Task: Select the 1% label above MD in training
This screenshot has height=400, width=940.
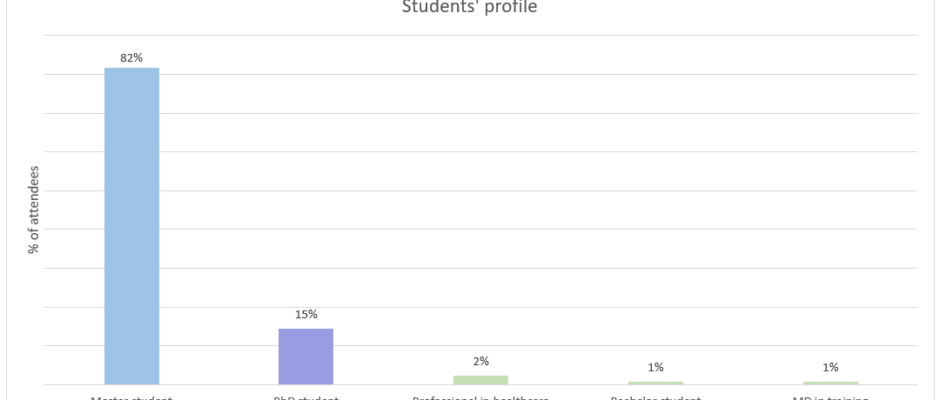Action: 830,368
